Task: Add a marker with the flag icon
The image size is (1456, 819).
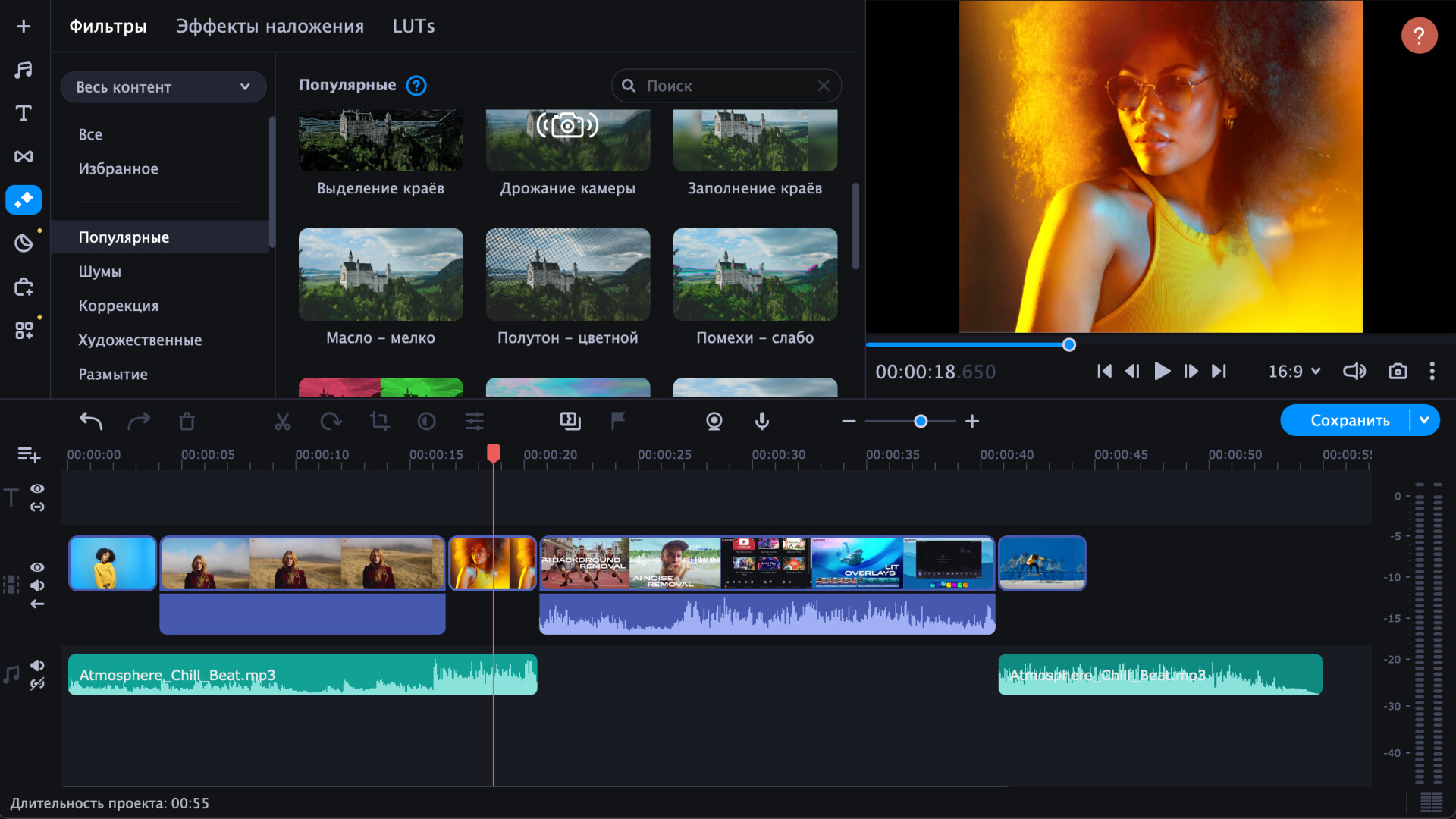Action: coord(618,421)
